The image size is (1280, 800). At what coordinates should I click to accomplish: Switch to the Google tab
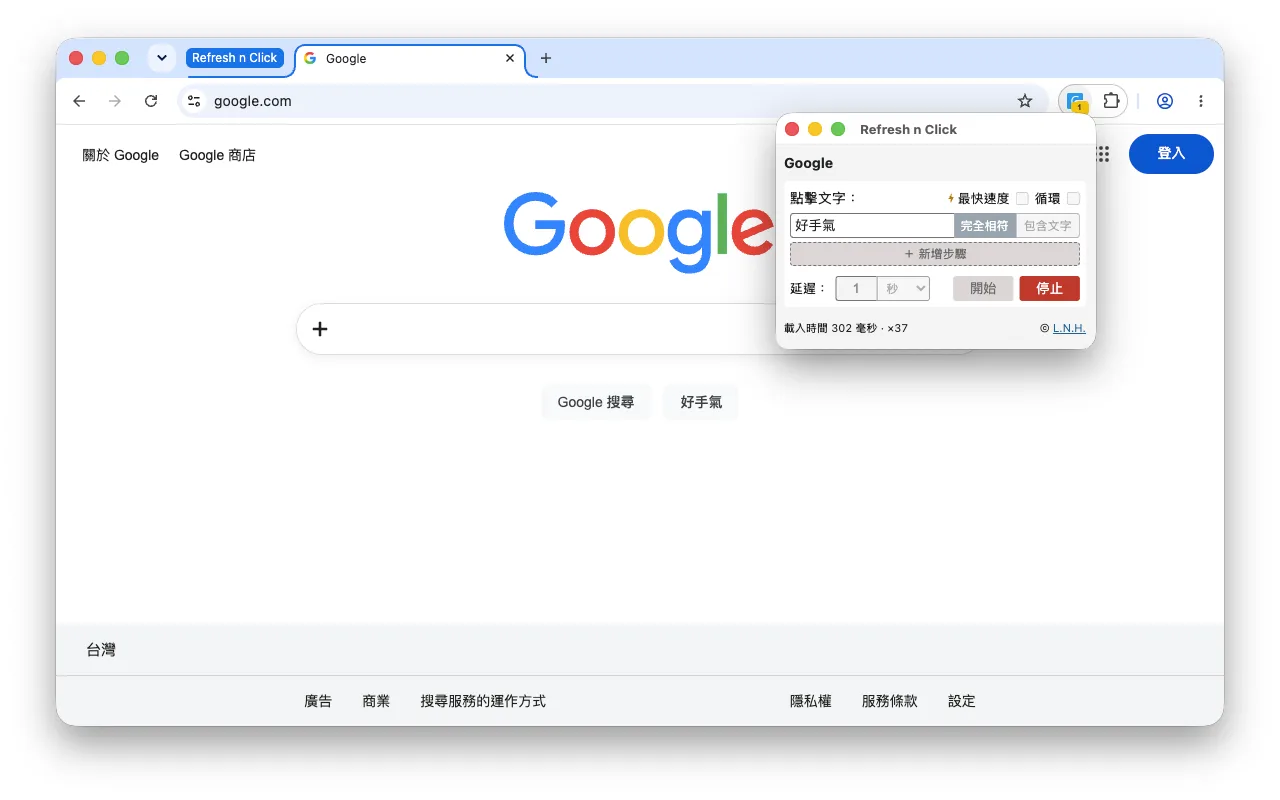(x=410, y=59)
